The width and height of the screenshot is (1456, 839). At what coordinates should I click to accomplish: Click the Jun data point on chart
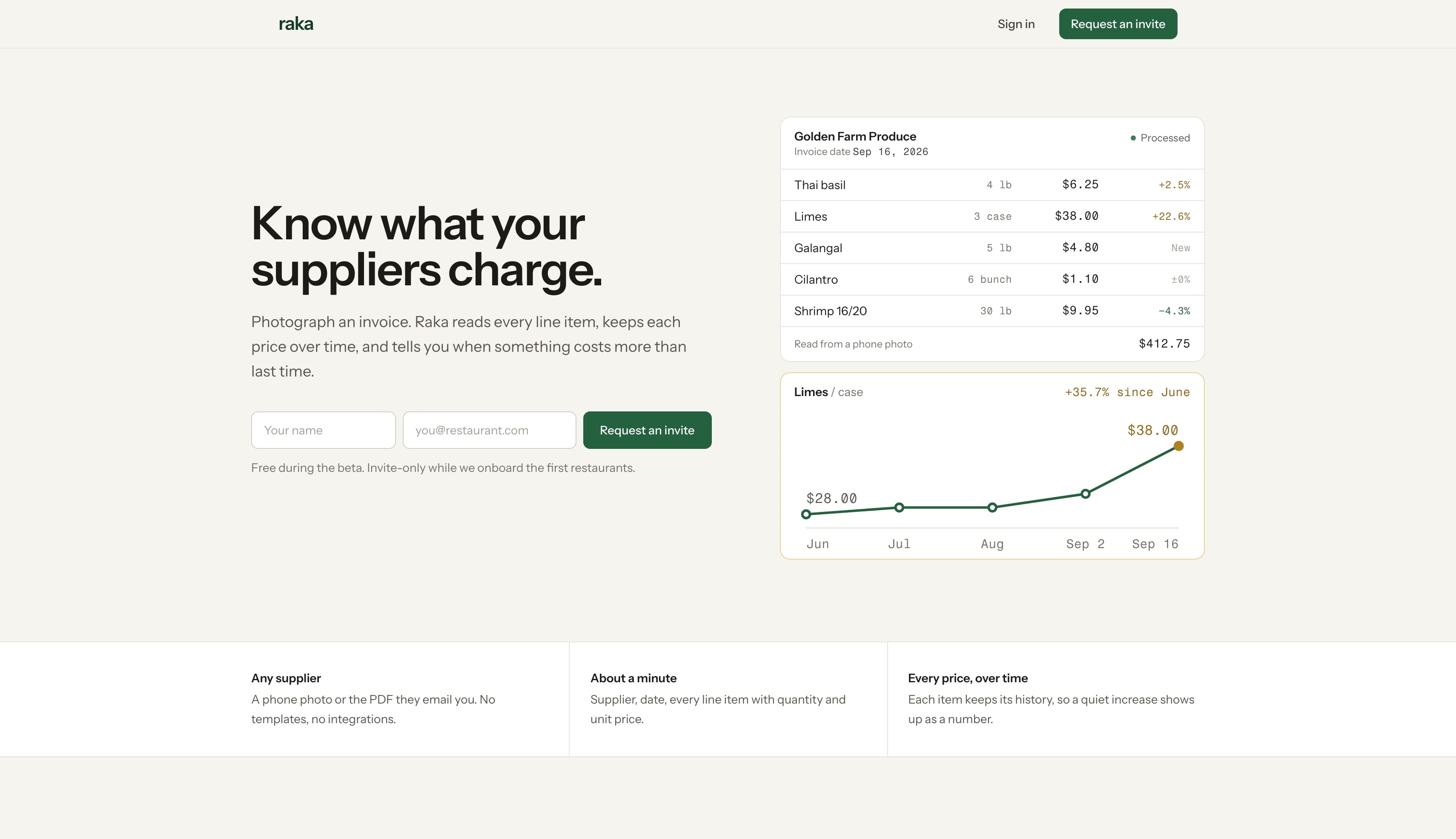point(806,514)
